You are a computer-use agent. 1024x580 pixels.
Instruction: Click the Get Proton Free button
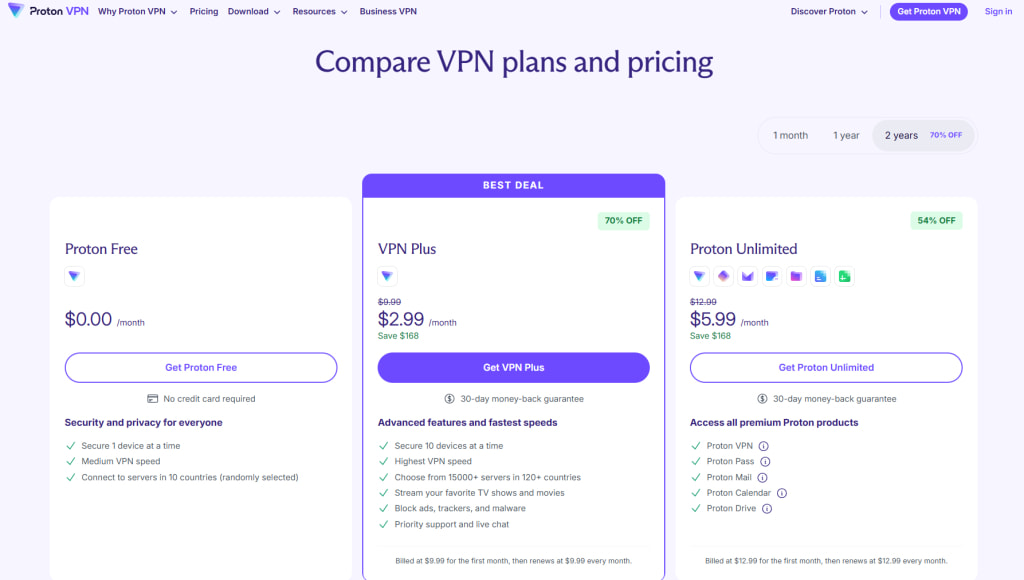(201, 368)
